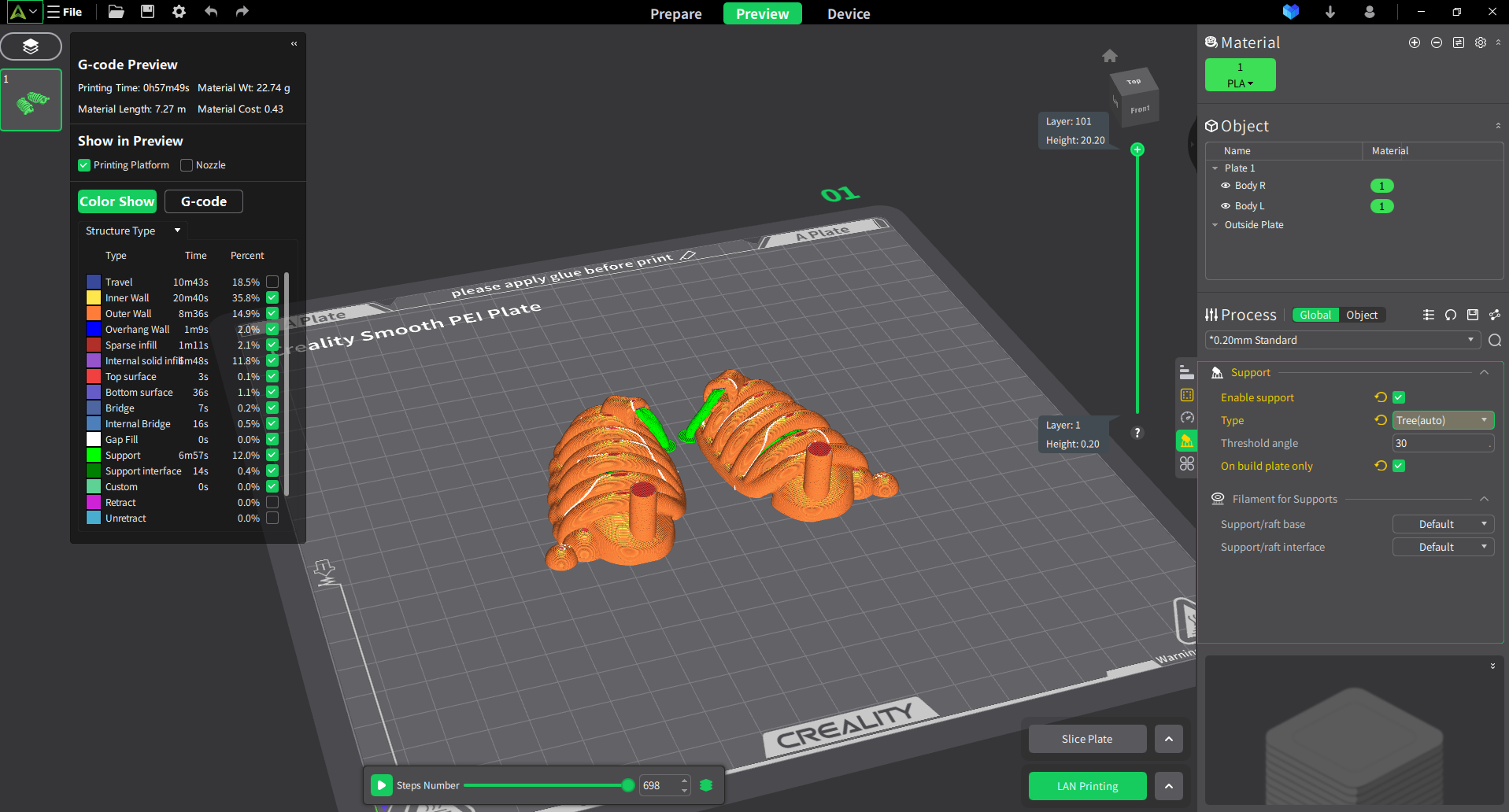
Task: Open the download arrow icon
Action: [x=1330, y=12]
